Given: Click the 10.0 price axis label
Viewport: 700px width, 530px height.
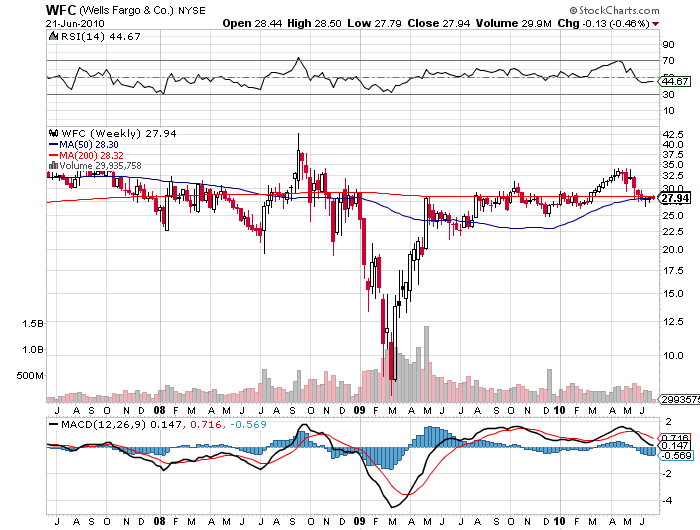Looking at the screenshot, I should [673, 356].
